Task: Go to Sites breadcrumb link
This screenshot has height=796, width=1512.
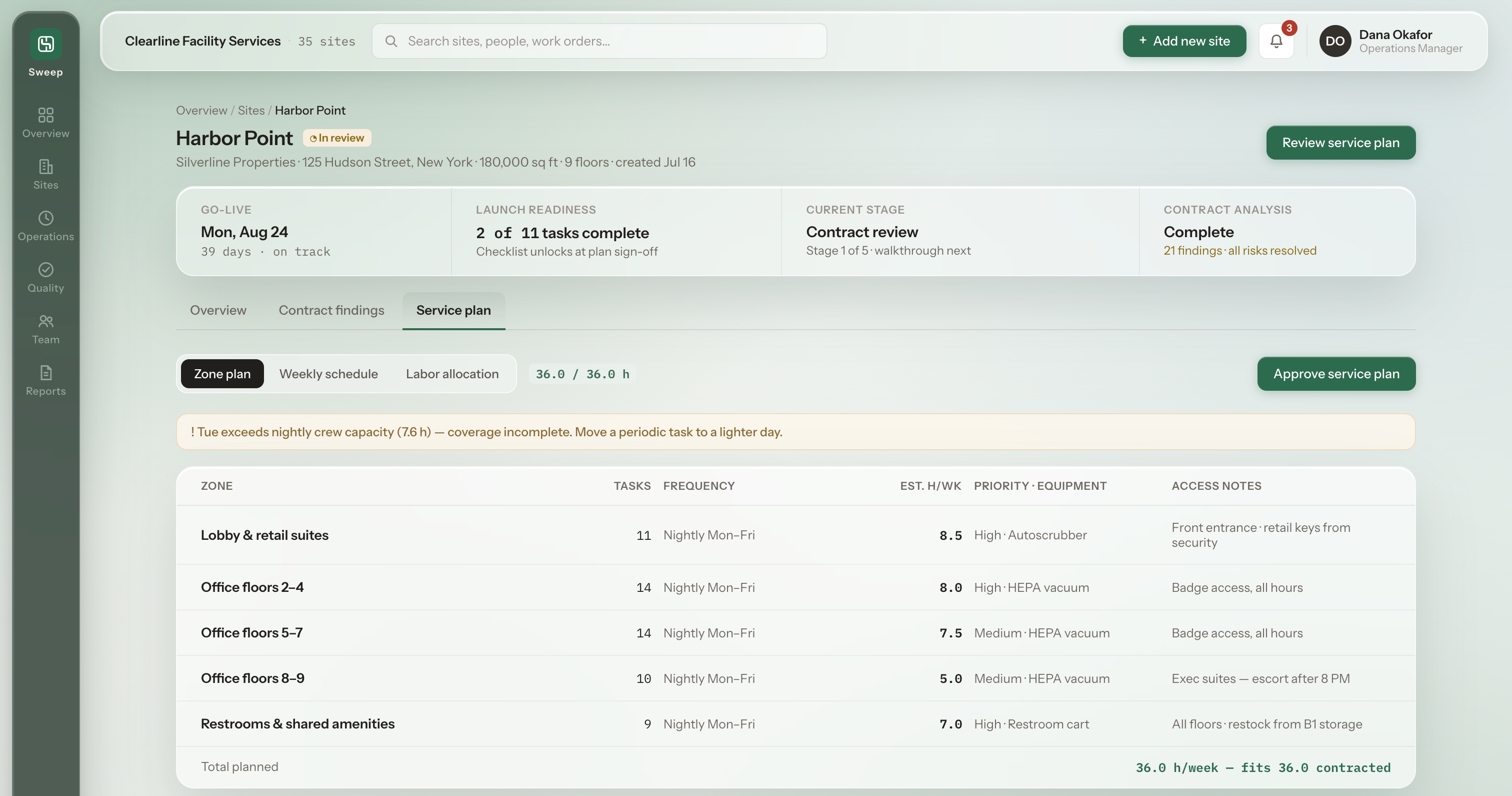Action: (251, 111)
